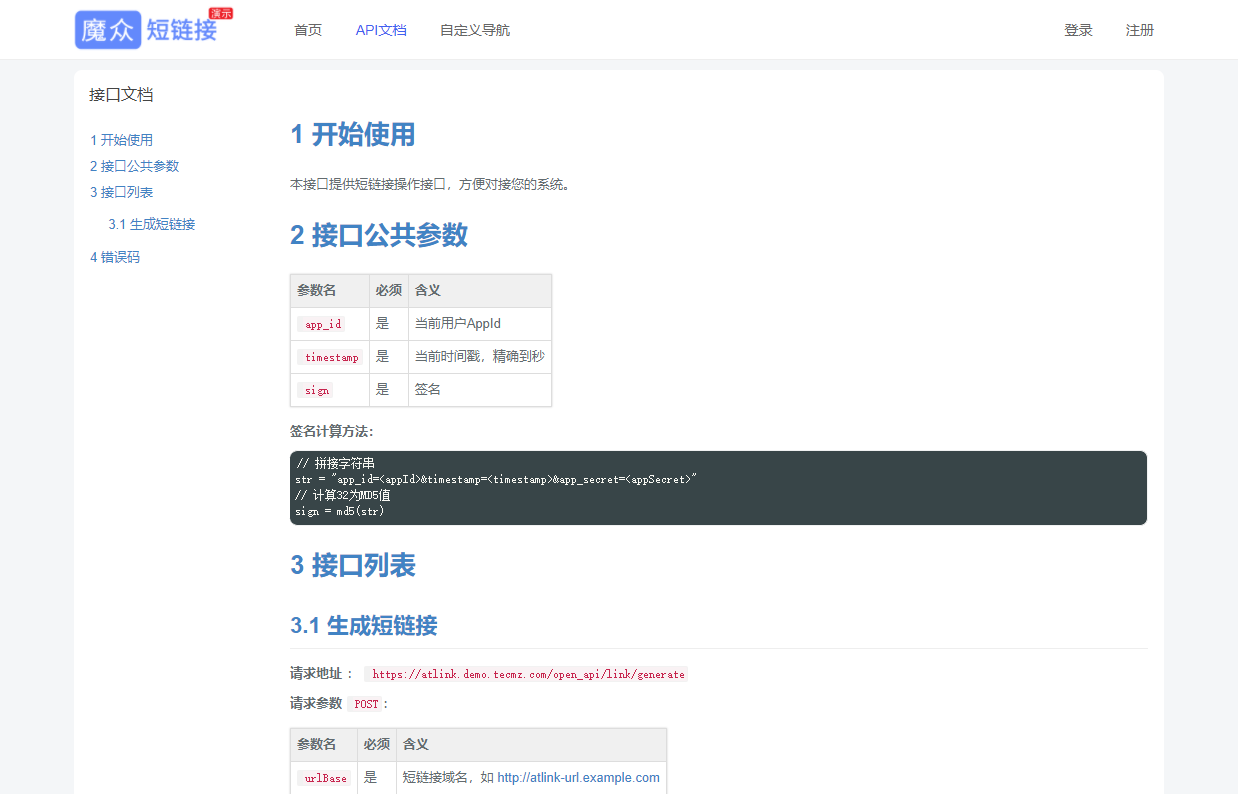Viewport: 1238px width, 794px height.
Task: Click the 本接口提供短链接操作接口 intro paragraph
Action: tap(430, 184)
